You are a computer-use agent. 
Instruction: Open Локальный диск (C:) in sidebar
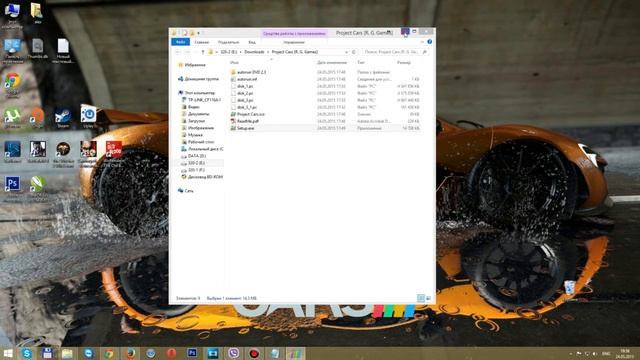(202, 149)
